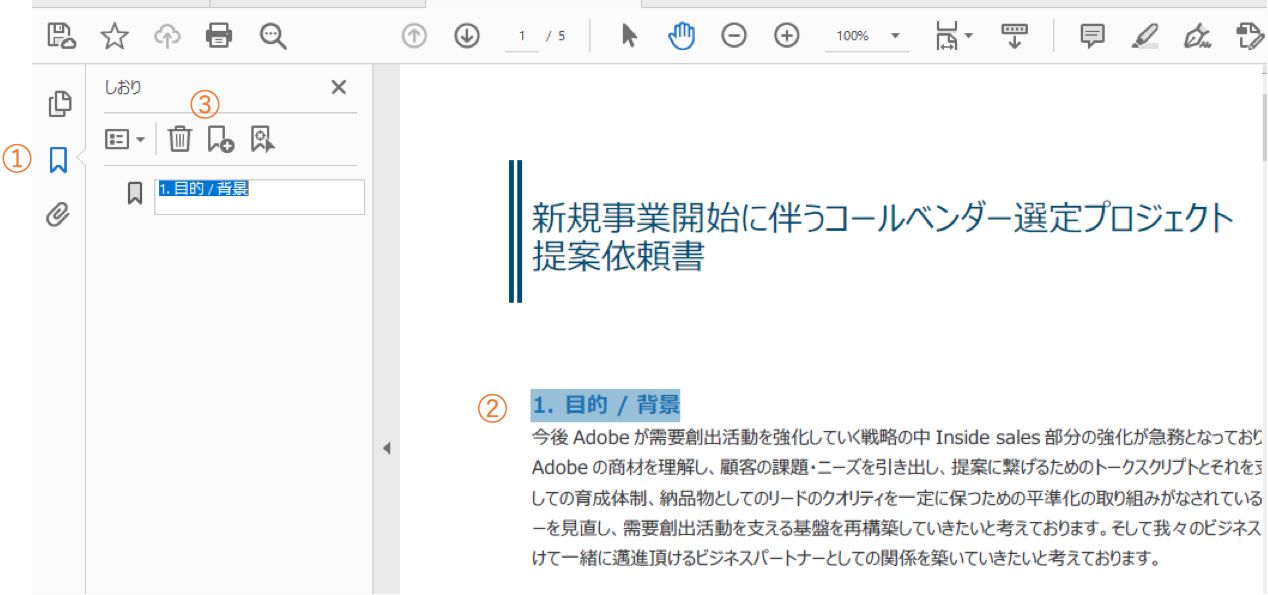
Task: Click the しおり panel title
Action: [x=123, y=87]
